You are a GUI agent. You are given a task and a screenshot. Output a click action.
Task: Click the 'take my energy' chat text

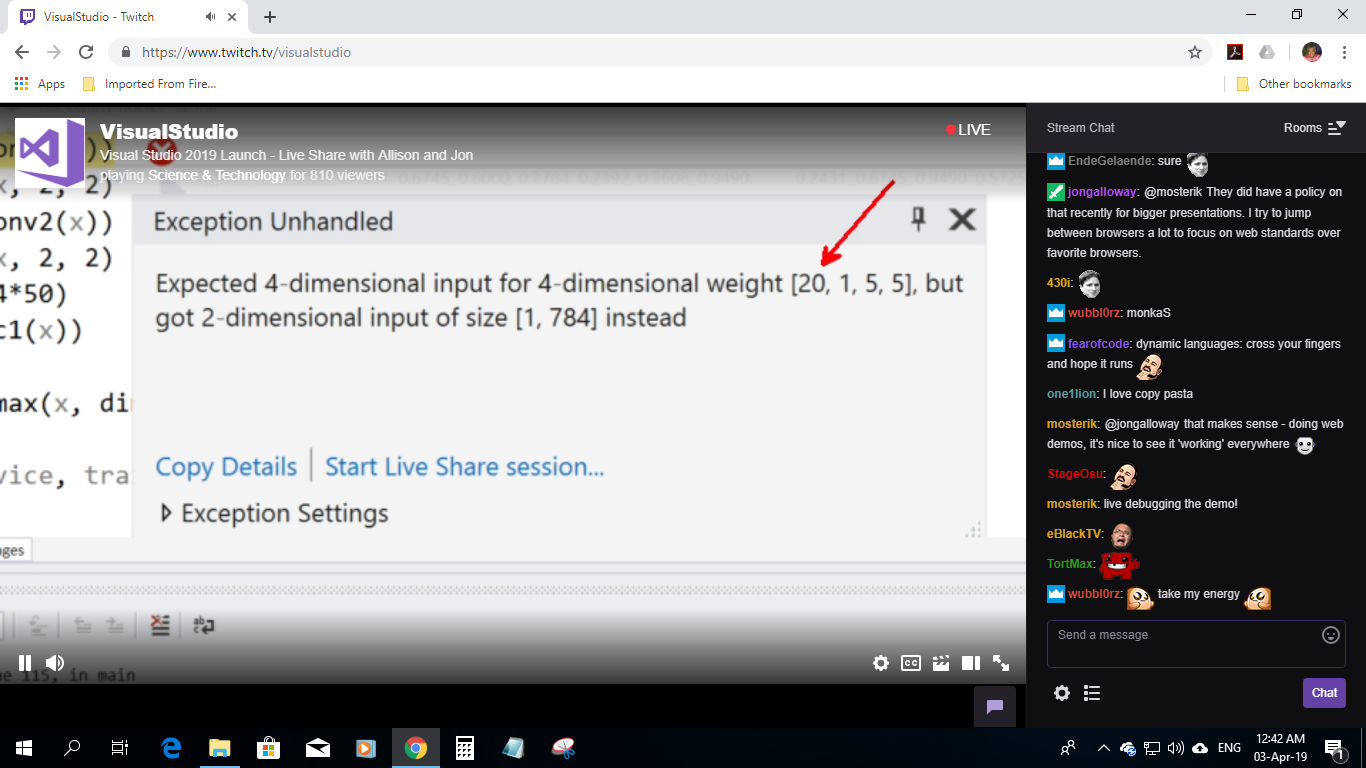tap(1198, 595)
